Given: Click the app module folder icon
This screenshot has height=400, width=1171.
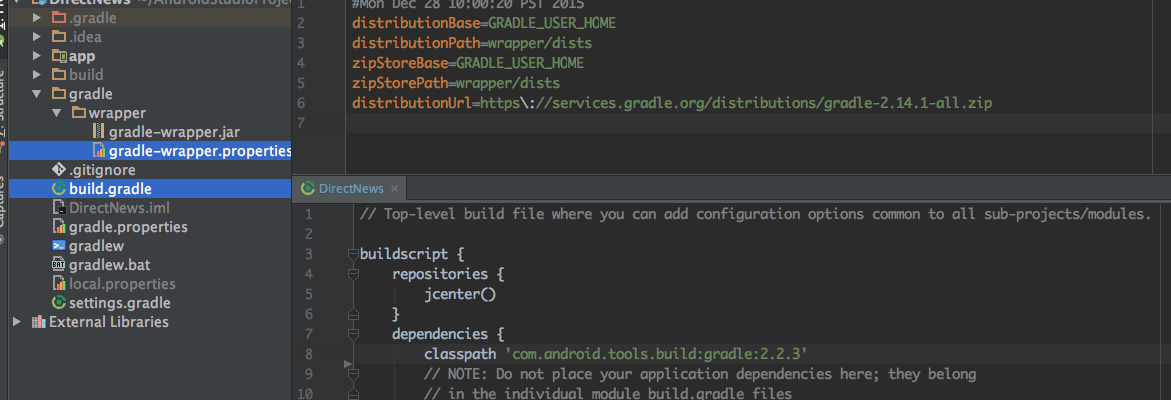Looking at the screenshot, I should coord(58,56).
